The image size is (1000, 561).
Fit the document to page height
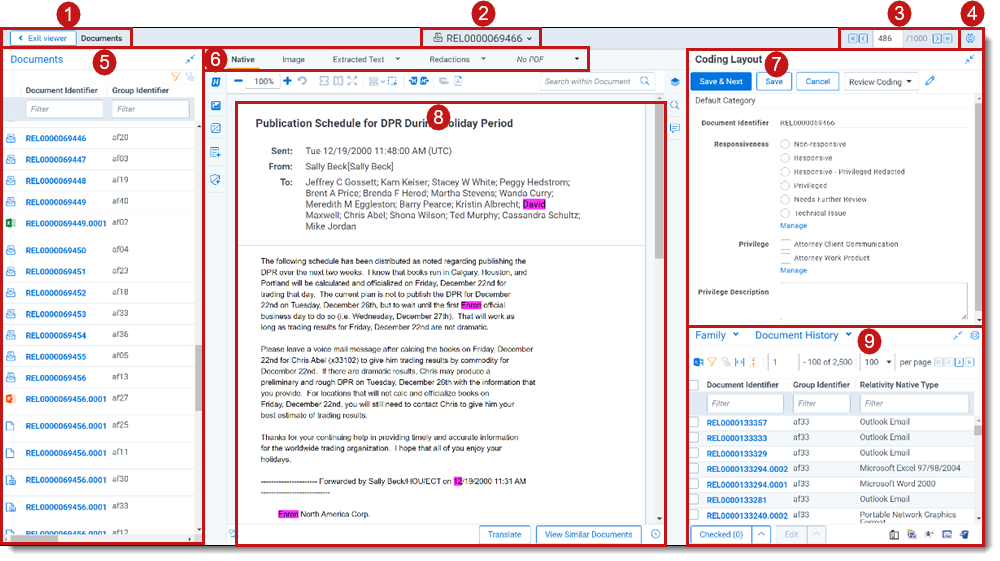338,81
